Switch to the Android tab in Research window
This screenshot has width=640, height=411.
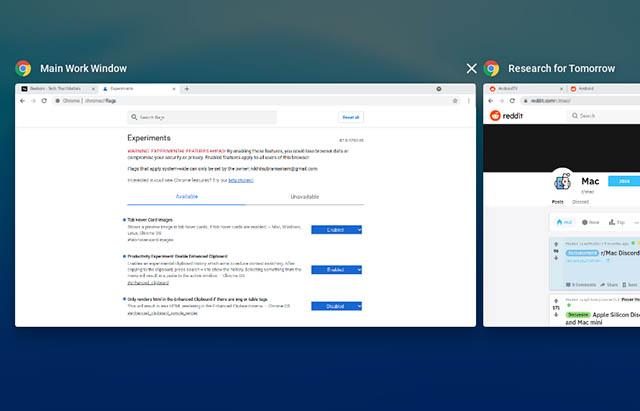[603, 89]
